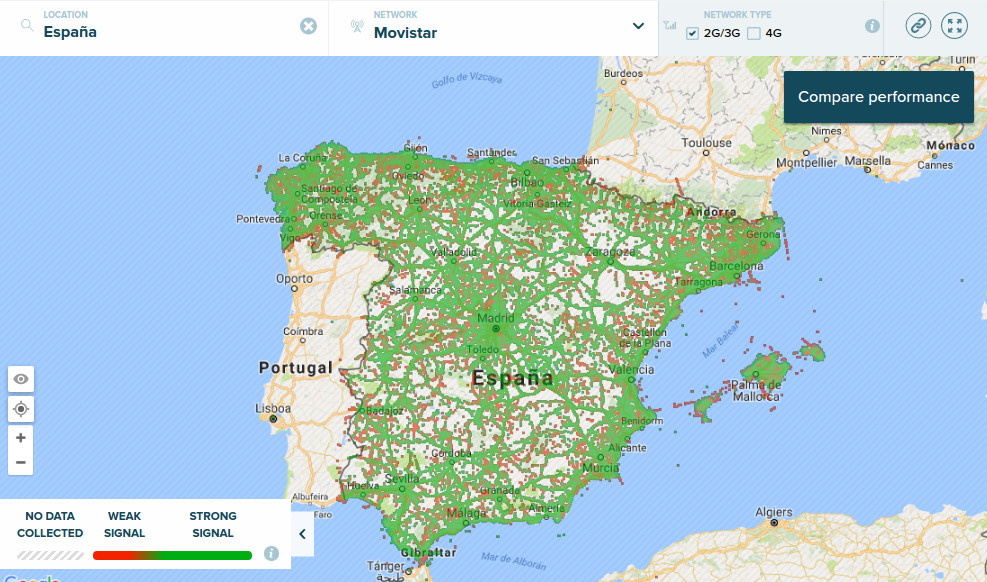Enable the 4G network type checkbox
Screen dimensions: 987x582
pos(753,33)
